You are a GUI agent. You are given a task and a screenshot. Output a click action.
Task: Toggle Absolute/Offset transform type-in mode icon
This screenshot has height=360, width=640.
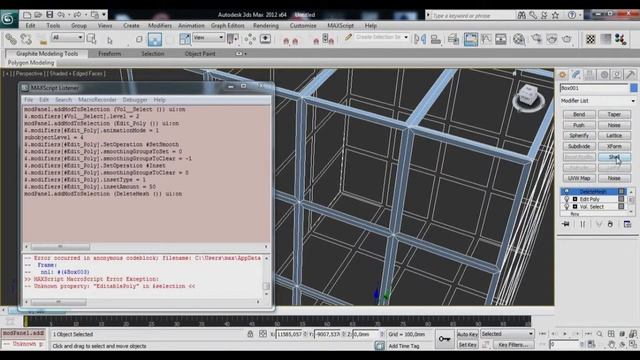point(262,334)
